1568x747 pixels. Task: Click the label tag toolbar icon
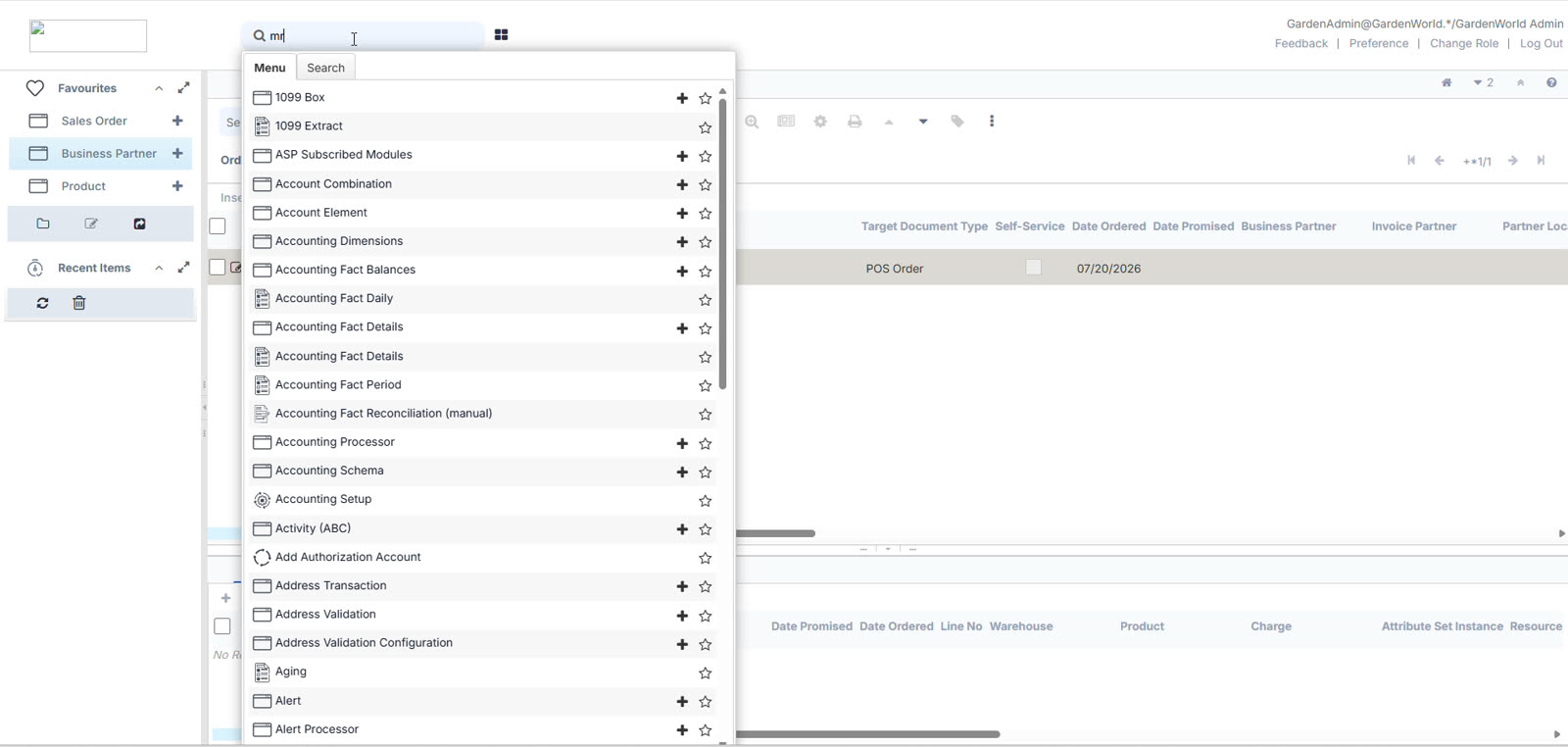[x=957, y=122]
